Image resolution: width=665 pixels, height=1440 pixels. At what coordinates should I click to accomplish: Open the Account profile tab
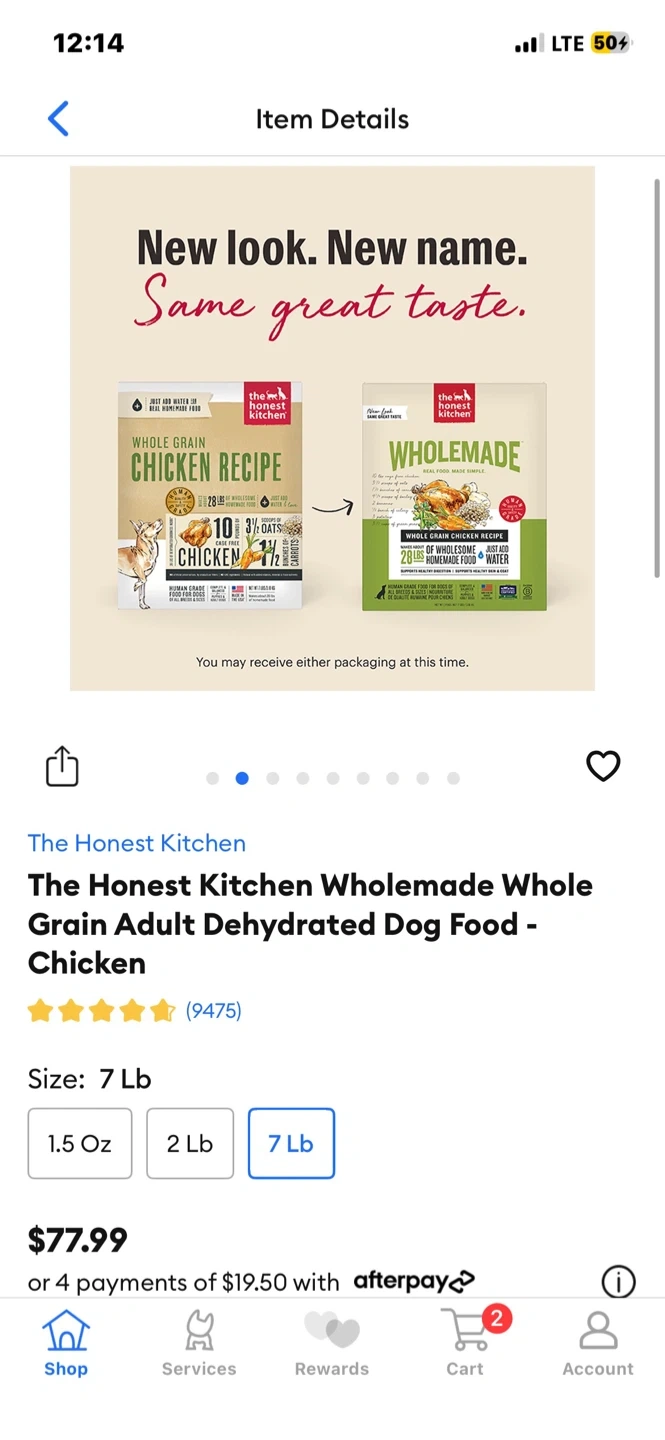(598, 1344)
